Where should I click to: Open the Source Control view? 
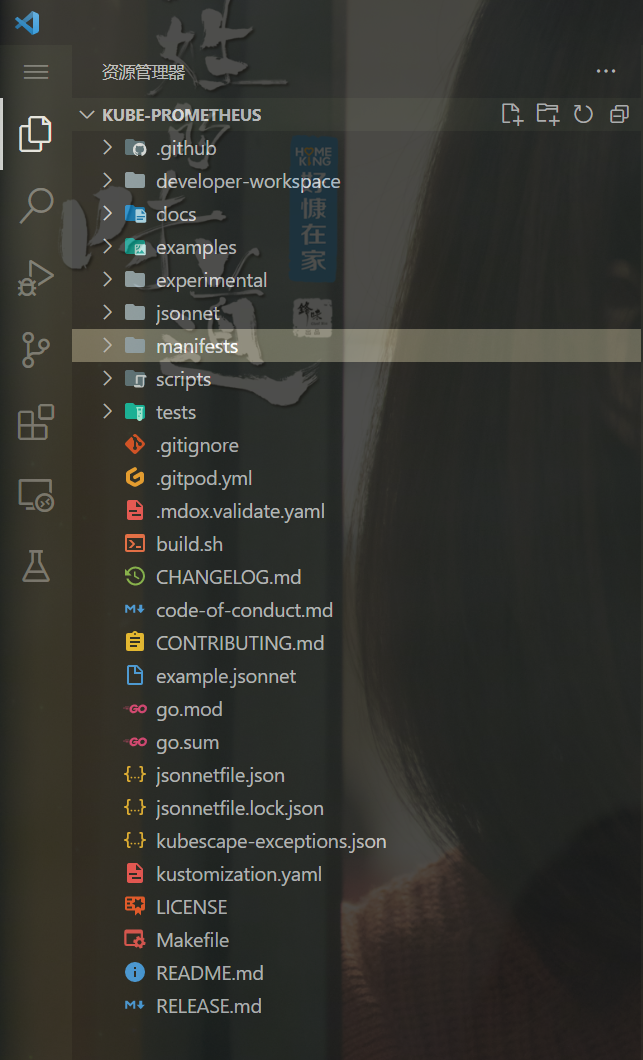35,350
